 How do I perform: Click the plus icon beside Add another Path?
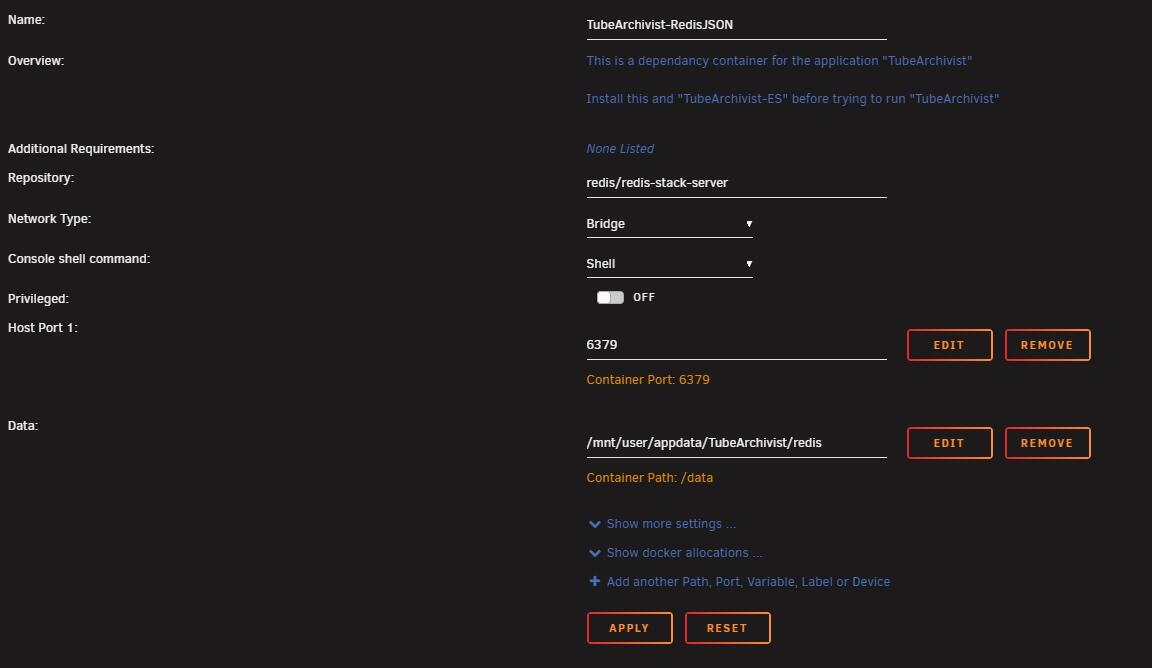pos(594,581)
